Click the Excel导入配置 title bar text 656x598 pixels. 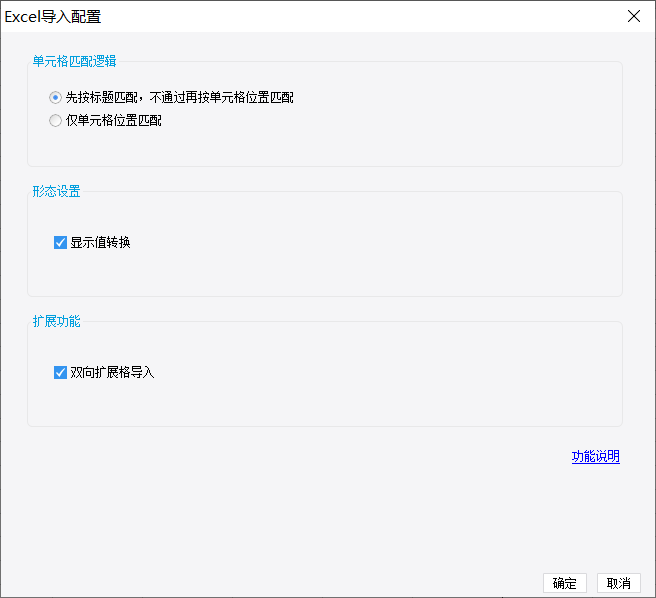tap(53, 17)
